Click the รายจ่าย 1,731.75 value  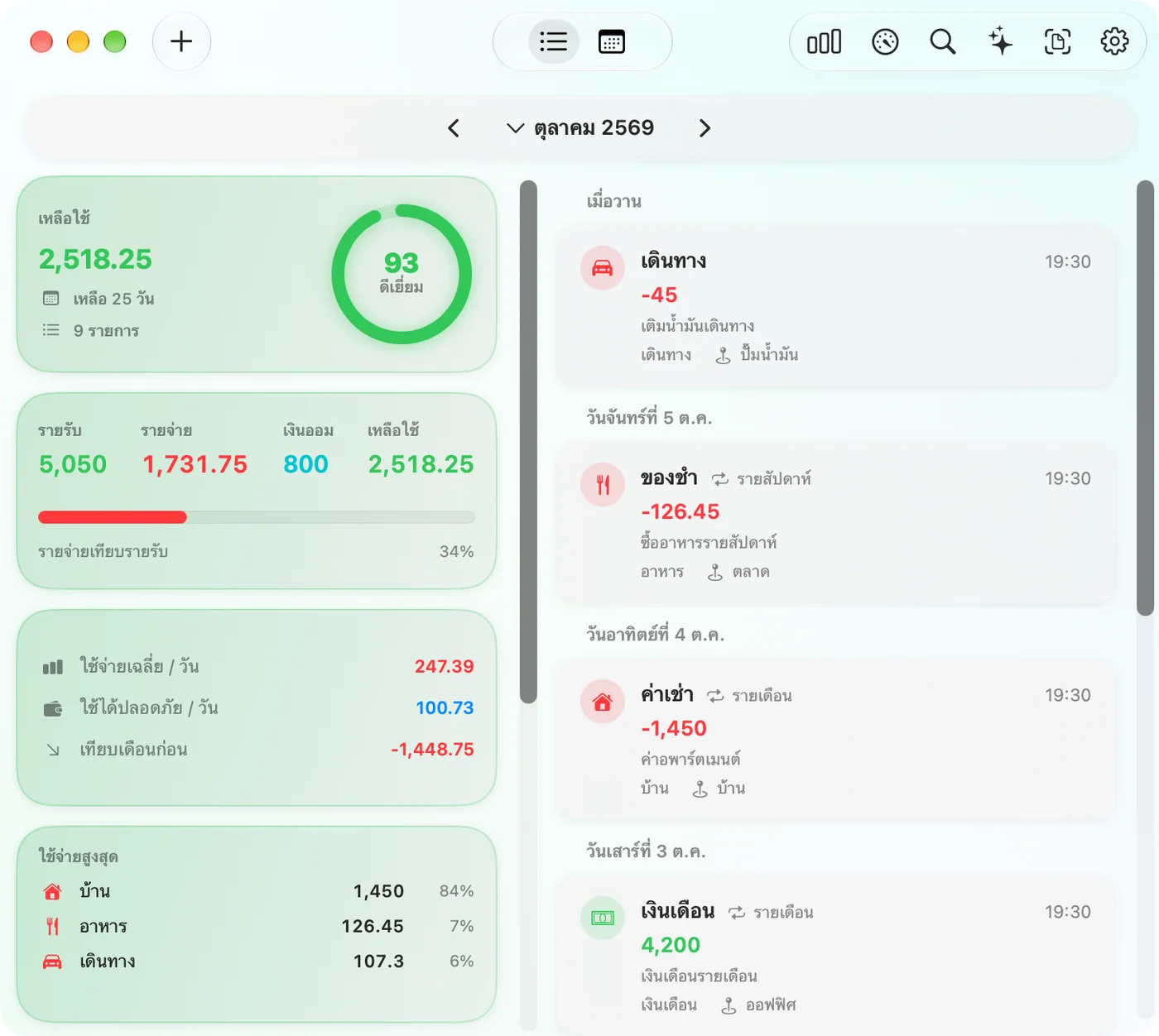pyautogui.click(x=195, y=464)
